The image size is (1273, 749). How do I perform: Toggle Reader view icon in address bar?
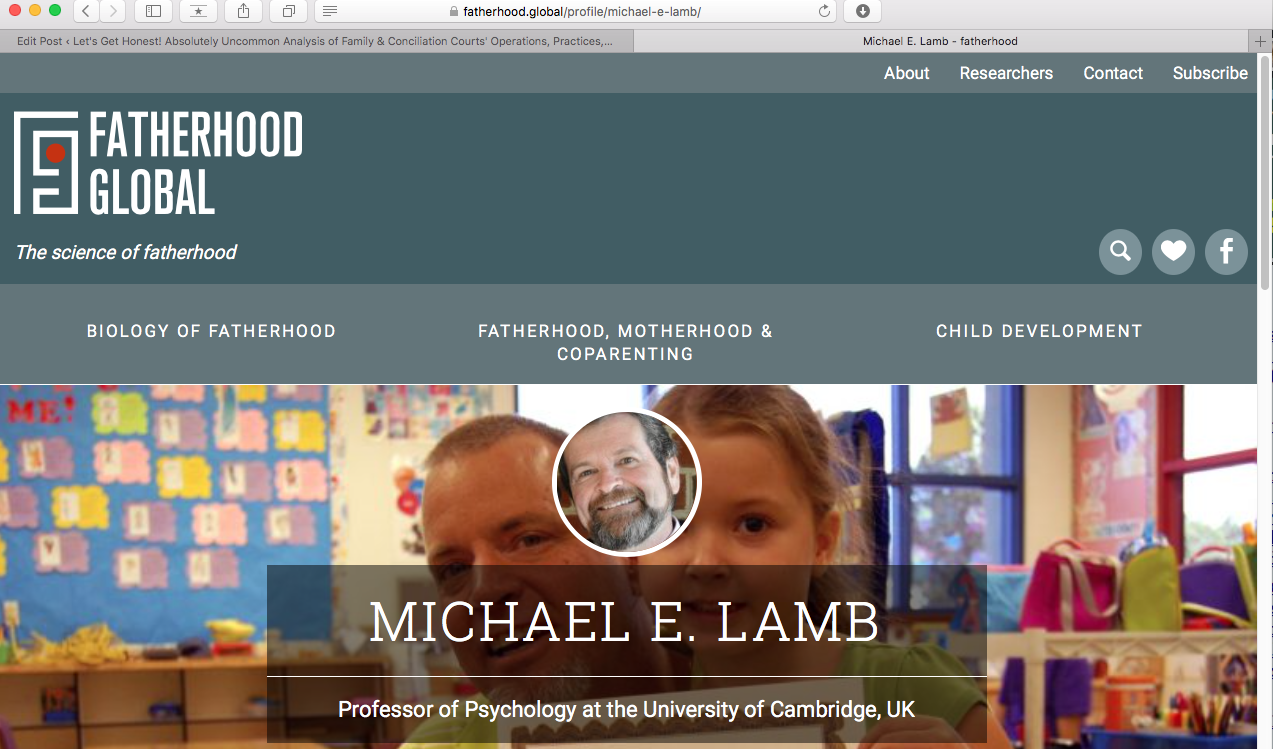coord(330,11)
